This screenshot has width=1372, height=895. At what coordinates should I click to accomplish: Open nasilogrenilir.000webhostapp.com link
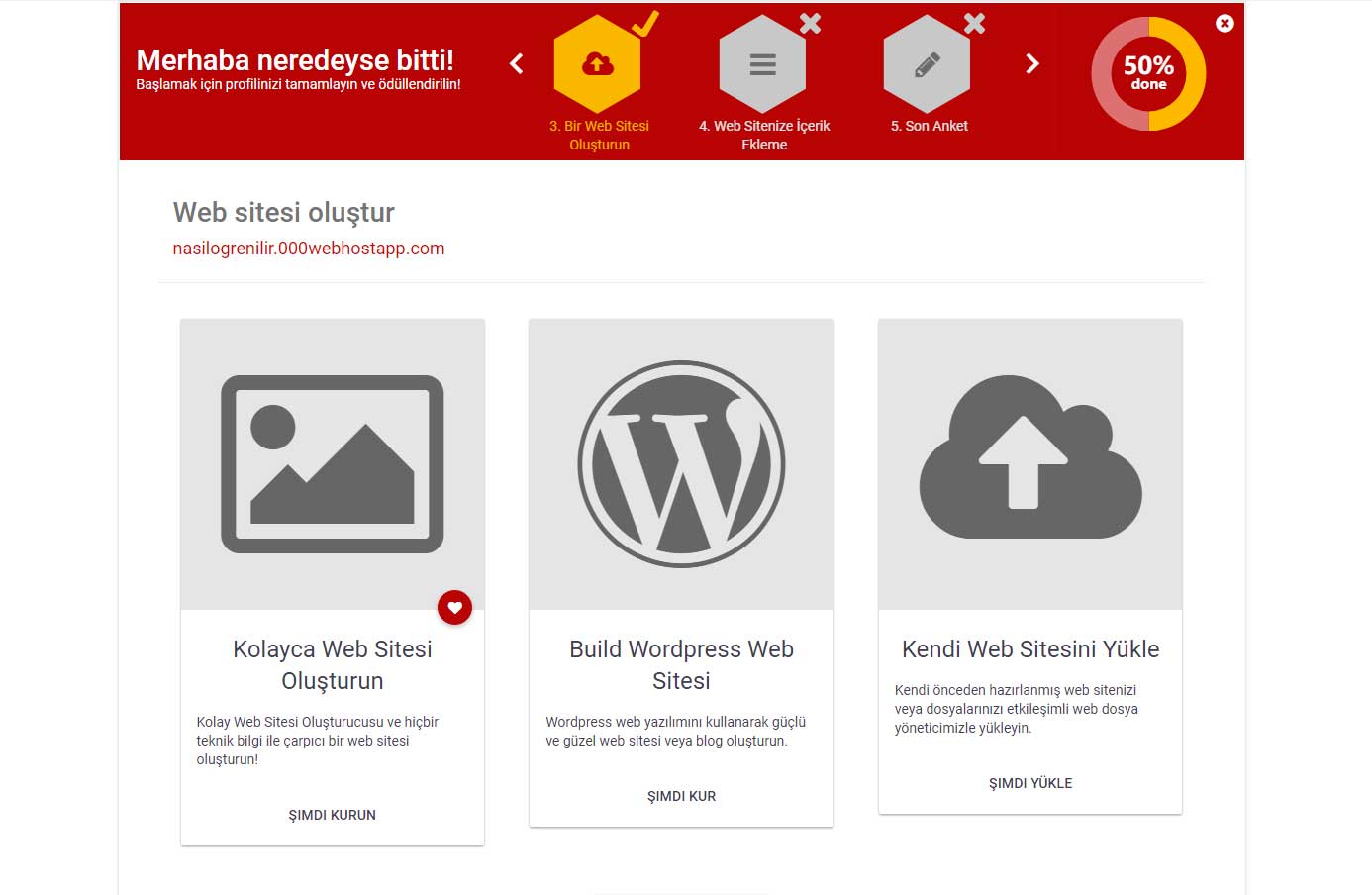point(309,249)
